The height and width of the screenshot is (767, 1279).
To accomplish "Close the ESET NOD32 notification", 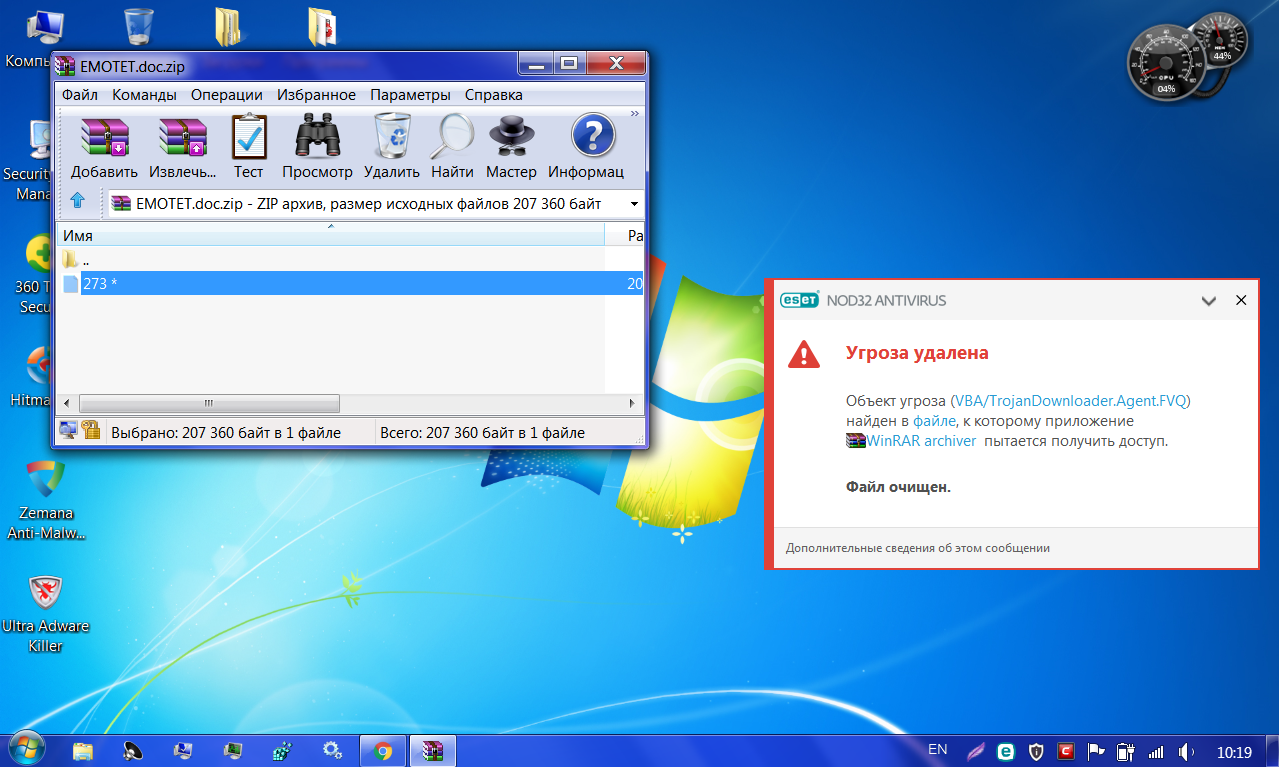I will click(1241, 300).
